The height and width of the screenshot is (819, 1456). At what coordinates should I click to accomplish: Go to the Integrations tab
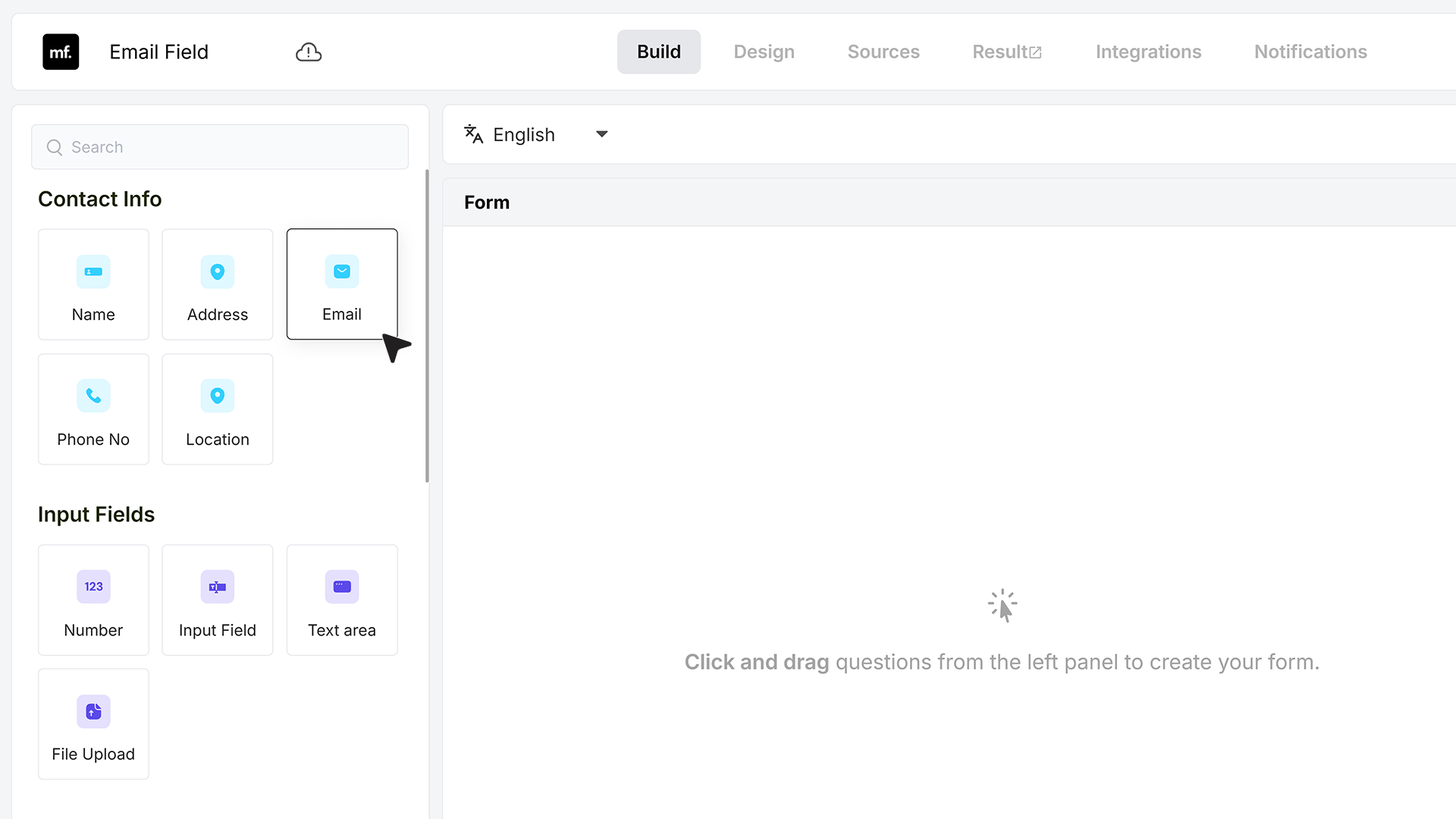pos(1148,52)
